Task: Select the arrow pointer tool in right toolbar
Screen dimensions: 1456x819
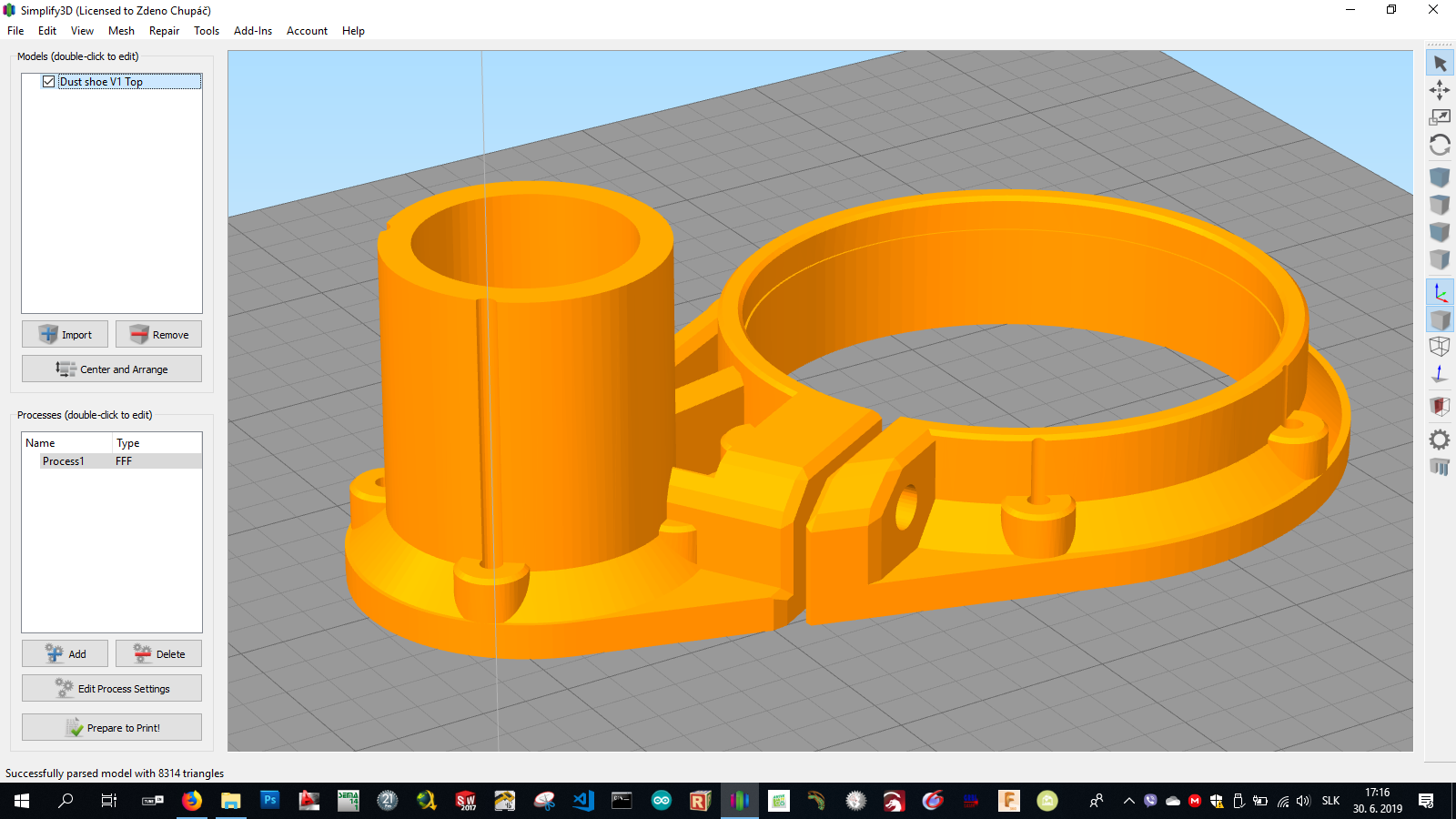Action: (1440, 63)
